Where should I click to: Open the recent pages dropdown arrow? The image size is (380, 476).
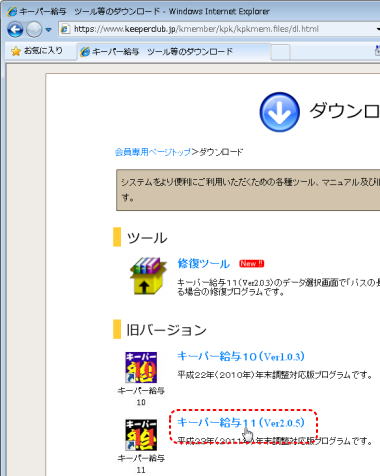[x=49, y=30]
